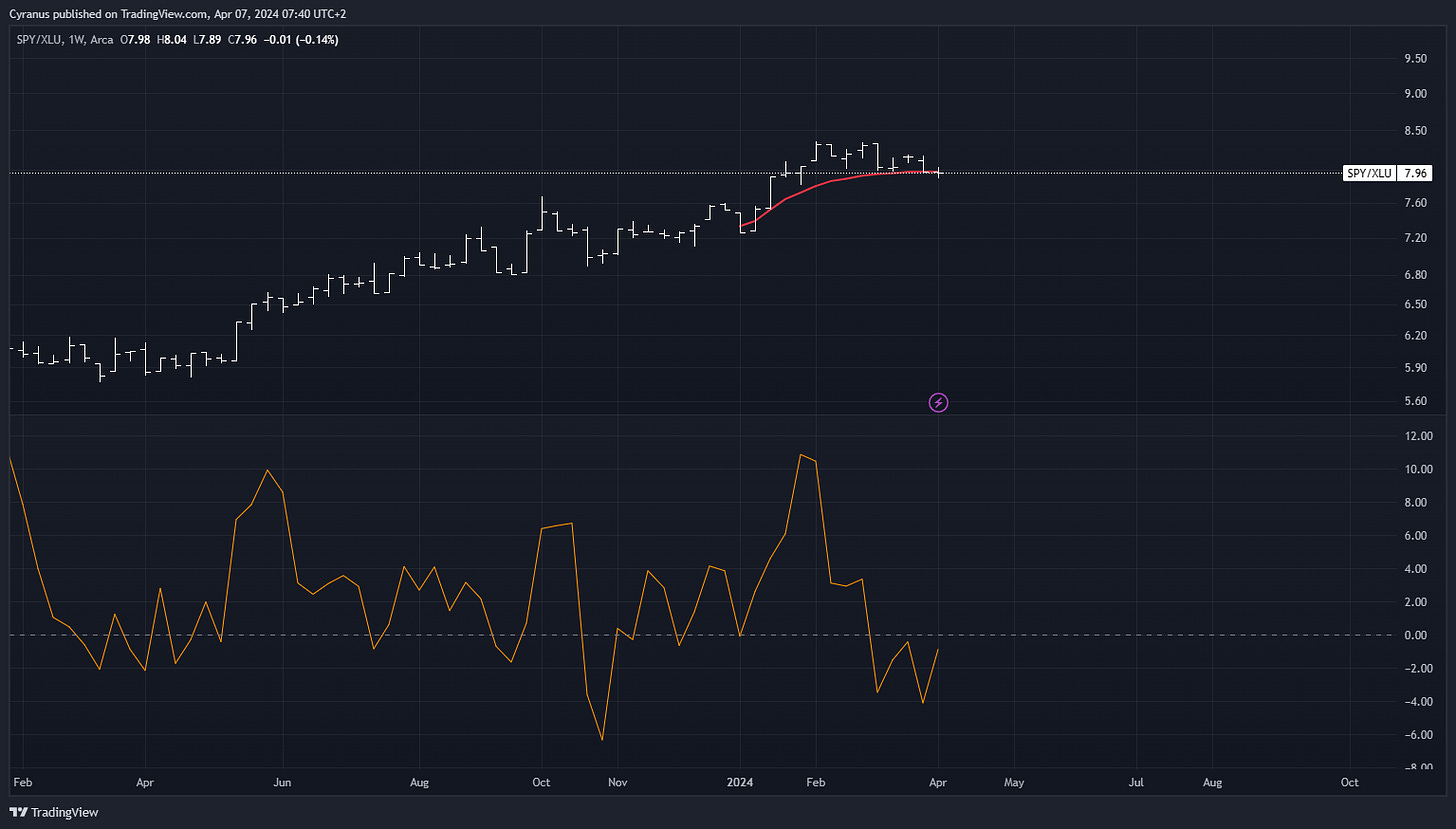The height and width of the screenshot is (829, 1456).
Task: Click the 6.20 price axis label
Action: [x=1414, y=336]
